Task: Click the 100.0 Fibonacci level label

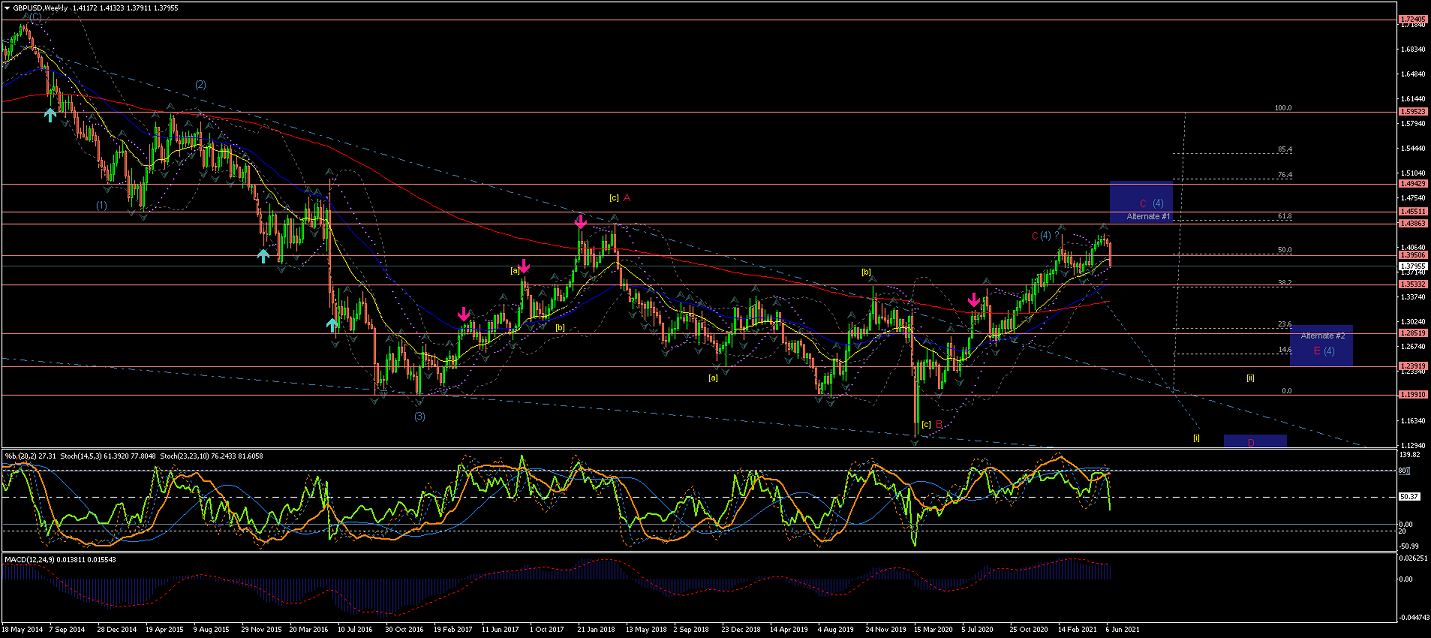Action: 1283,108
